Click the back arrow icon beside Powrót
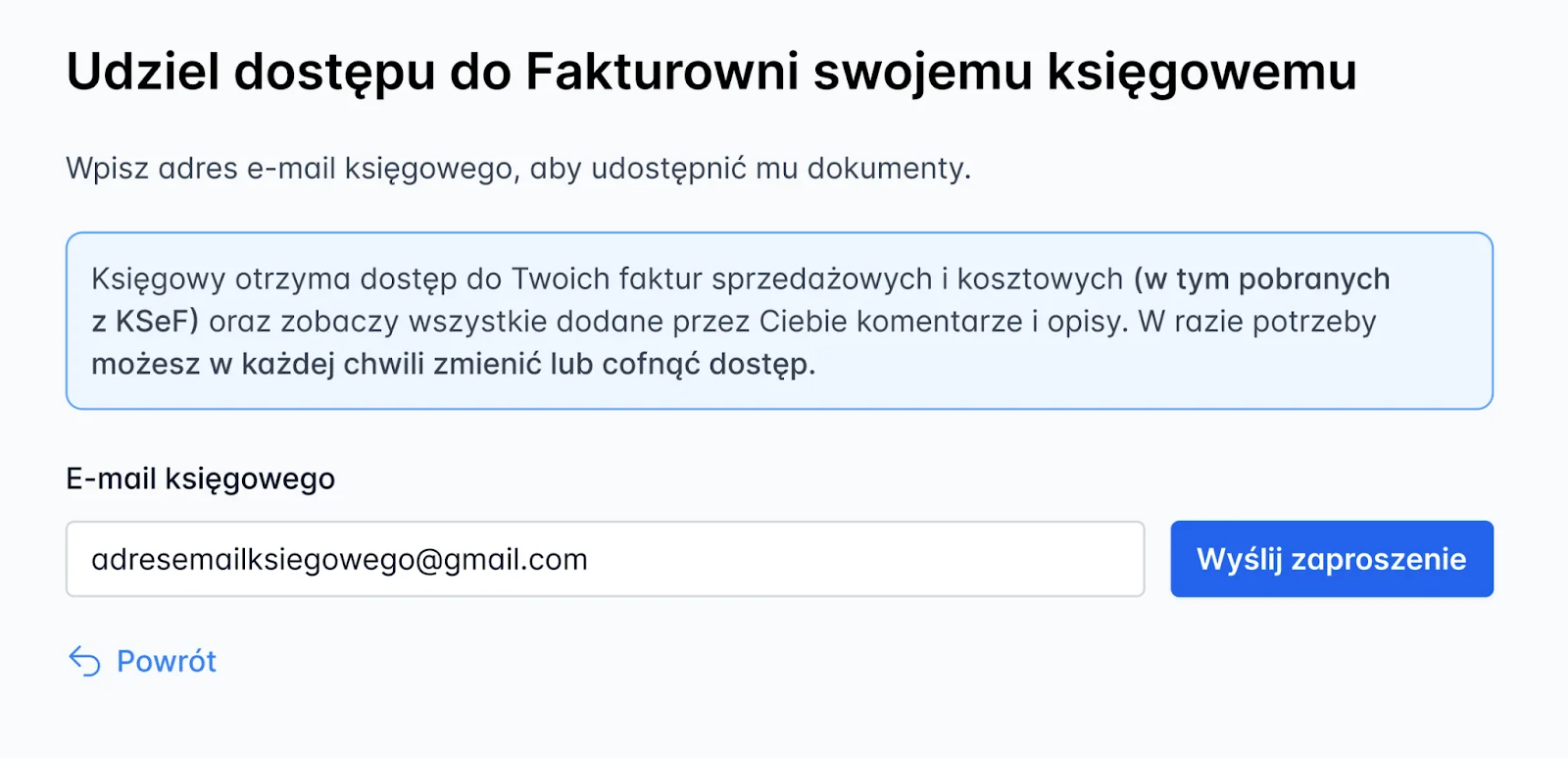 [x=84, y=662]
